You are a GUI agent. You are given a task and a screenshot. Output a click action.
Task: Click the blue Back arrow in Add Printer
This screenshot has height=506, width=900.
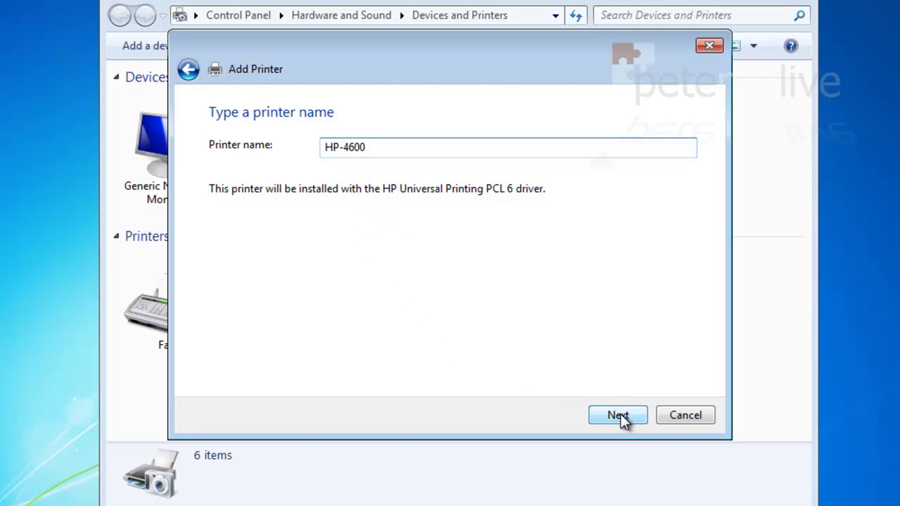(x=188, y=69)
